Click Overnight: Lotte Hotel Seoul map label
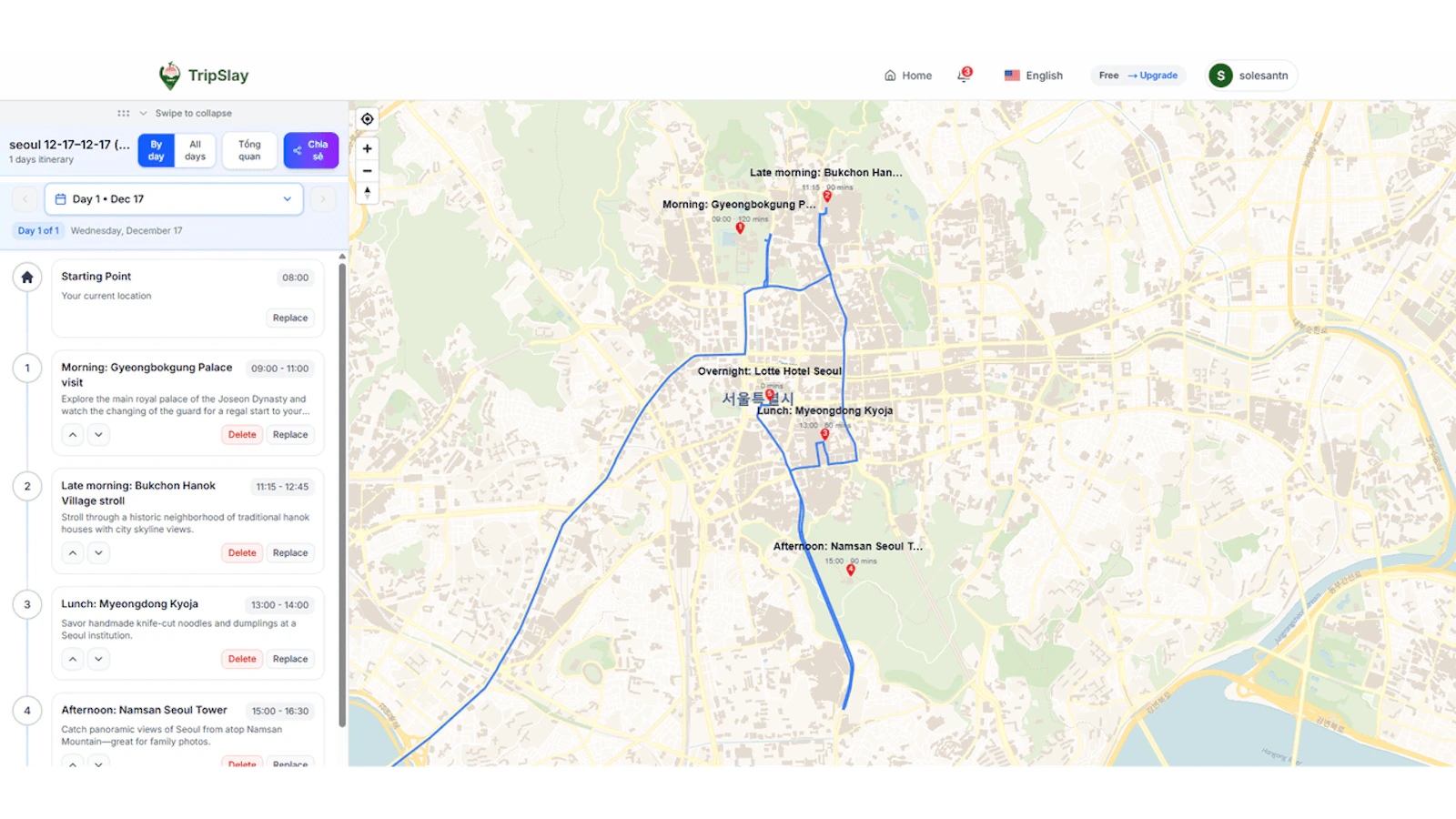This screenshot has height=819, width=1456. (x=770, y=371)
